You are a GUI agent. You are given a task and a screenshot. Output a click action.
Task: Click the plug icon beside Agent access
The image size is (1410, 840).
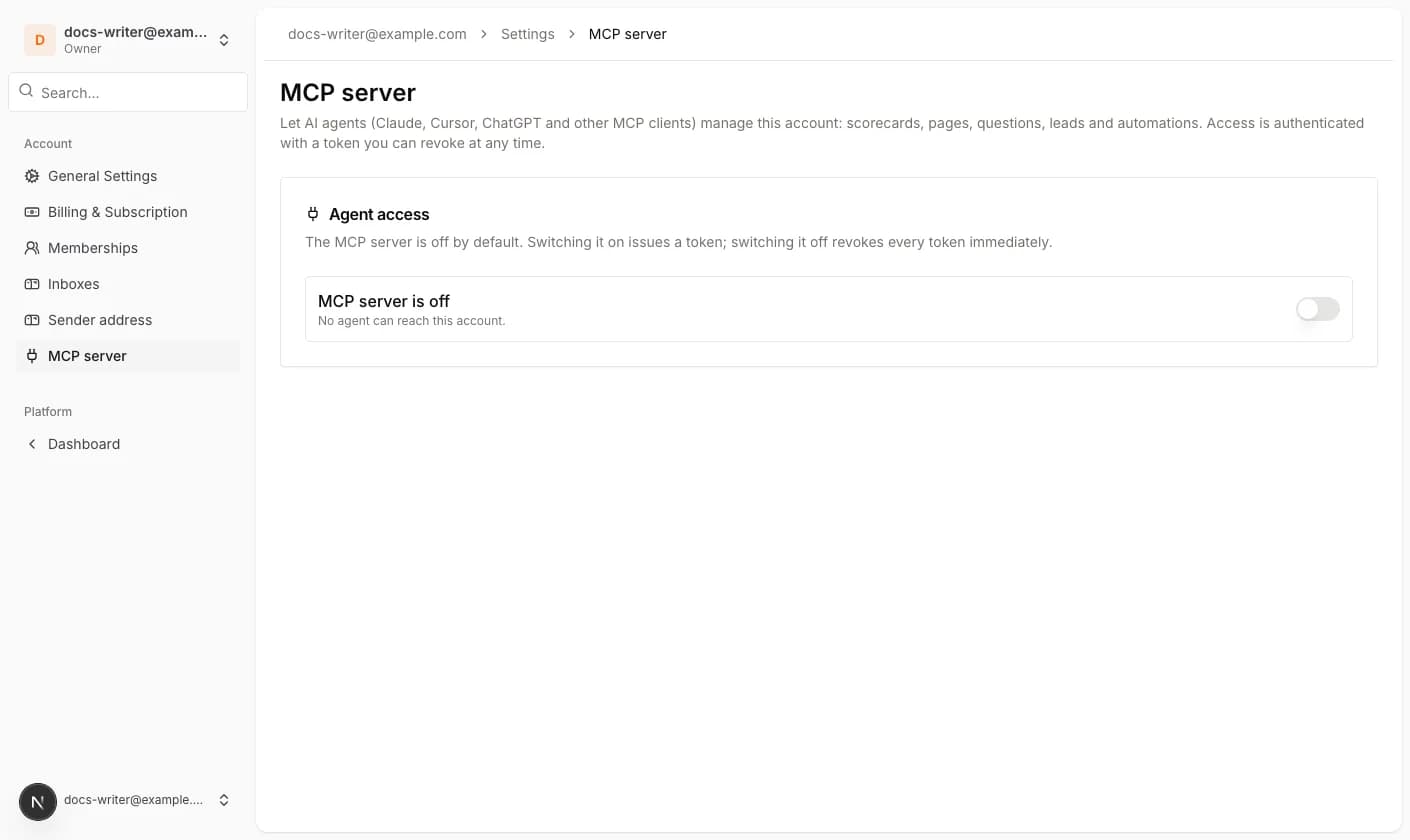[313, 214]
